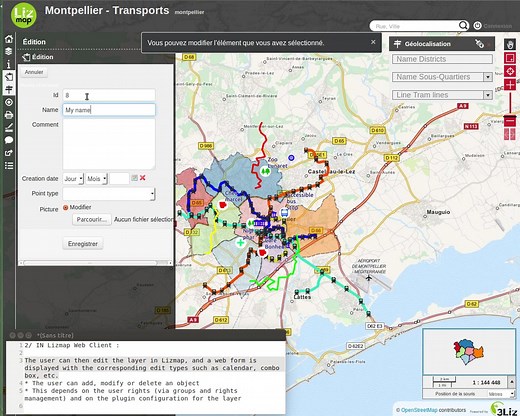Click the Connexion login link
Screen dimensions: 520x416
point(497,26)
